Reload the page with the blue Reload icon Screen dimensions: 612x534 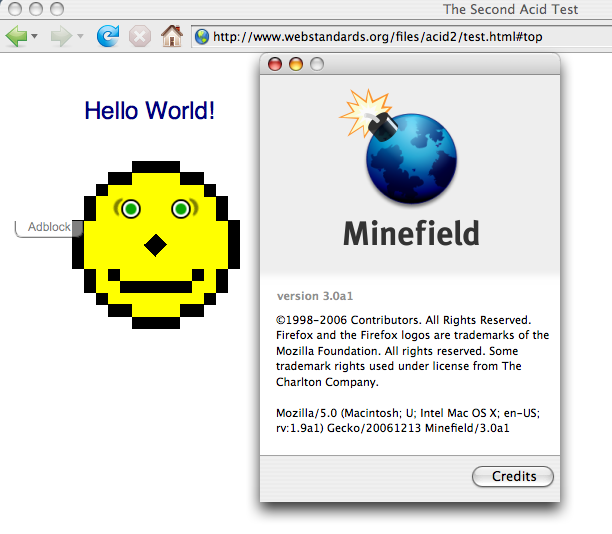(x=108, y=36)
